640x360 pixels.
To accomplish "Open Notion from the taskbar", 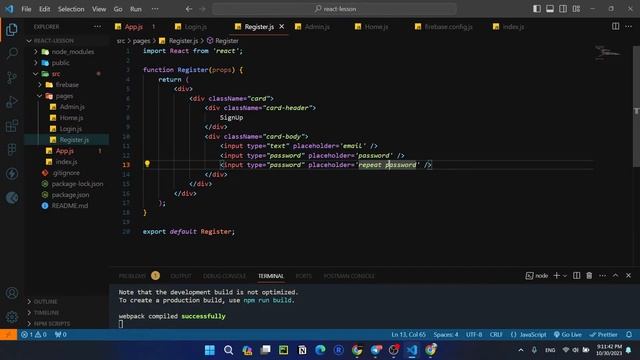I will pyautogui.click(x=302, y=350).
